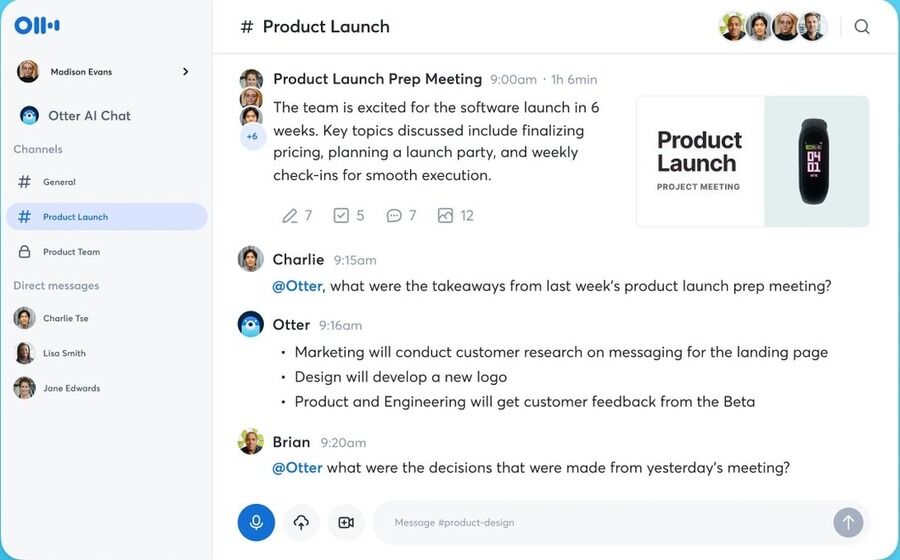Click the video camera icon

(x=346, y=522)
